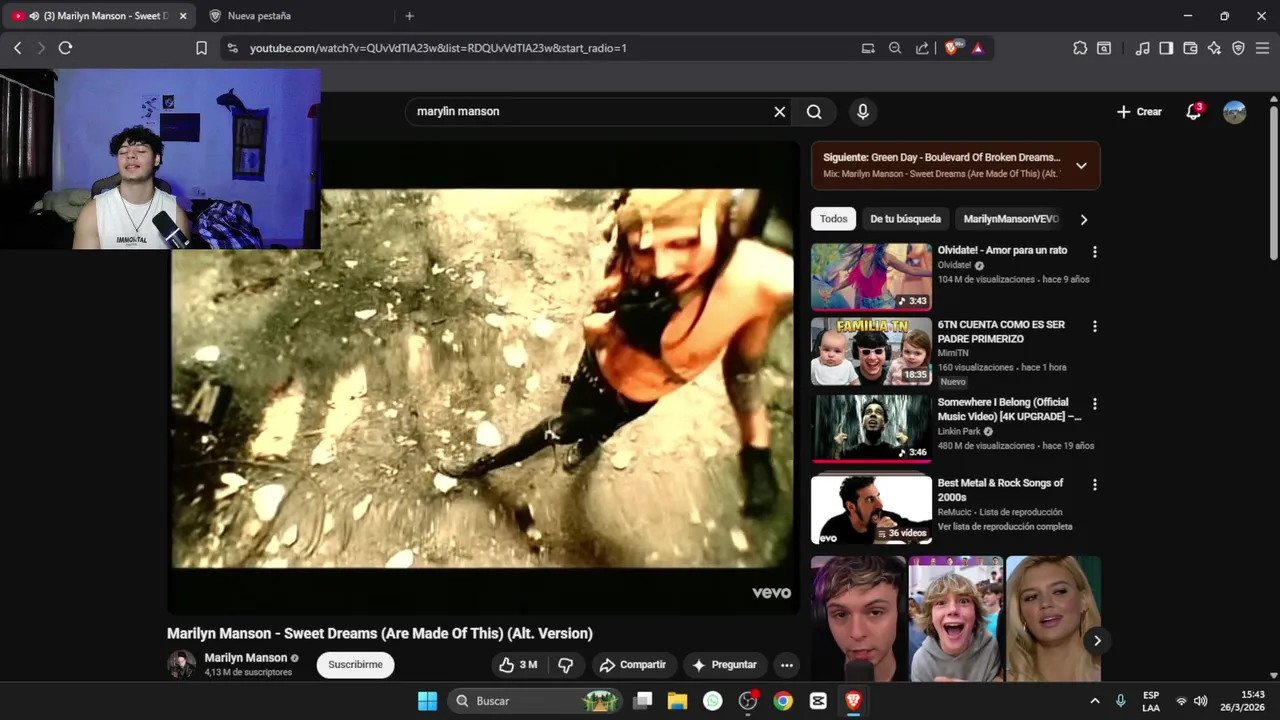
Task: Expand the Siguiente mix queue panel
Action: [1081, 166]
